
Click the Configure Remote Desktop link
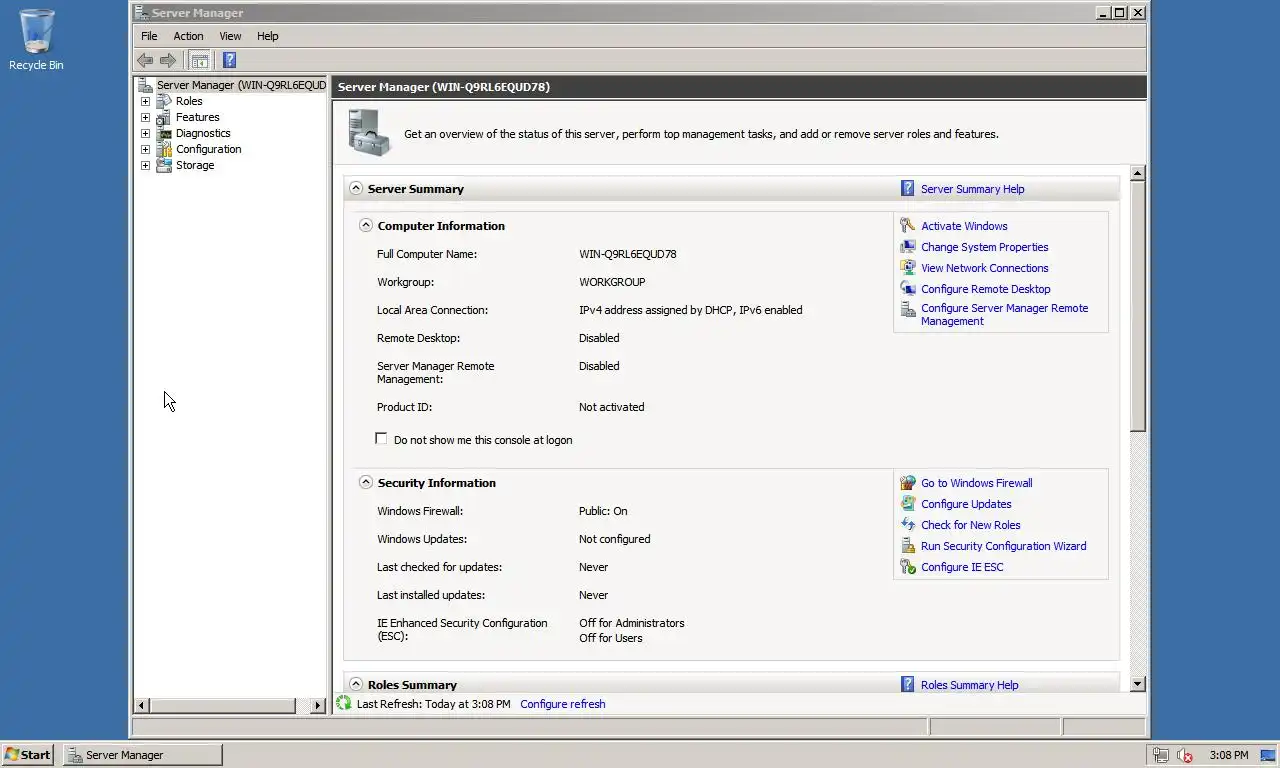coord(986,289)
